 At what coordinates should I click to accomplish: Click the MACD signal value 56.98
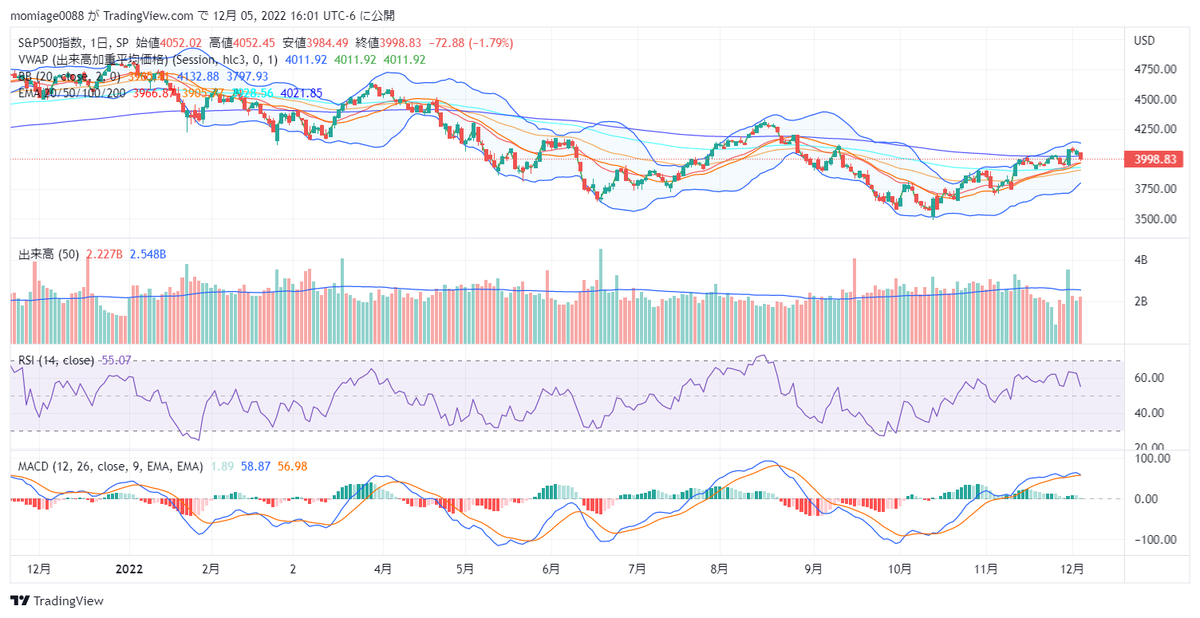tap(294, 466)
